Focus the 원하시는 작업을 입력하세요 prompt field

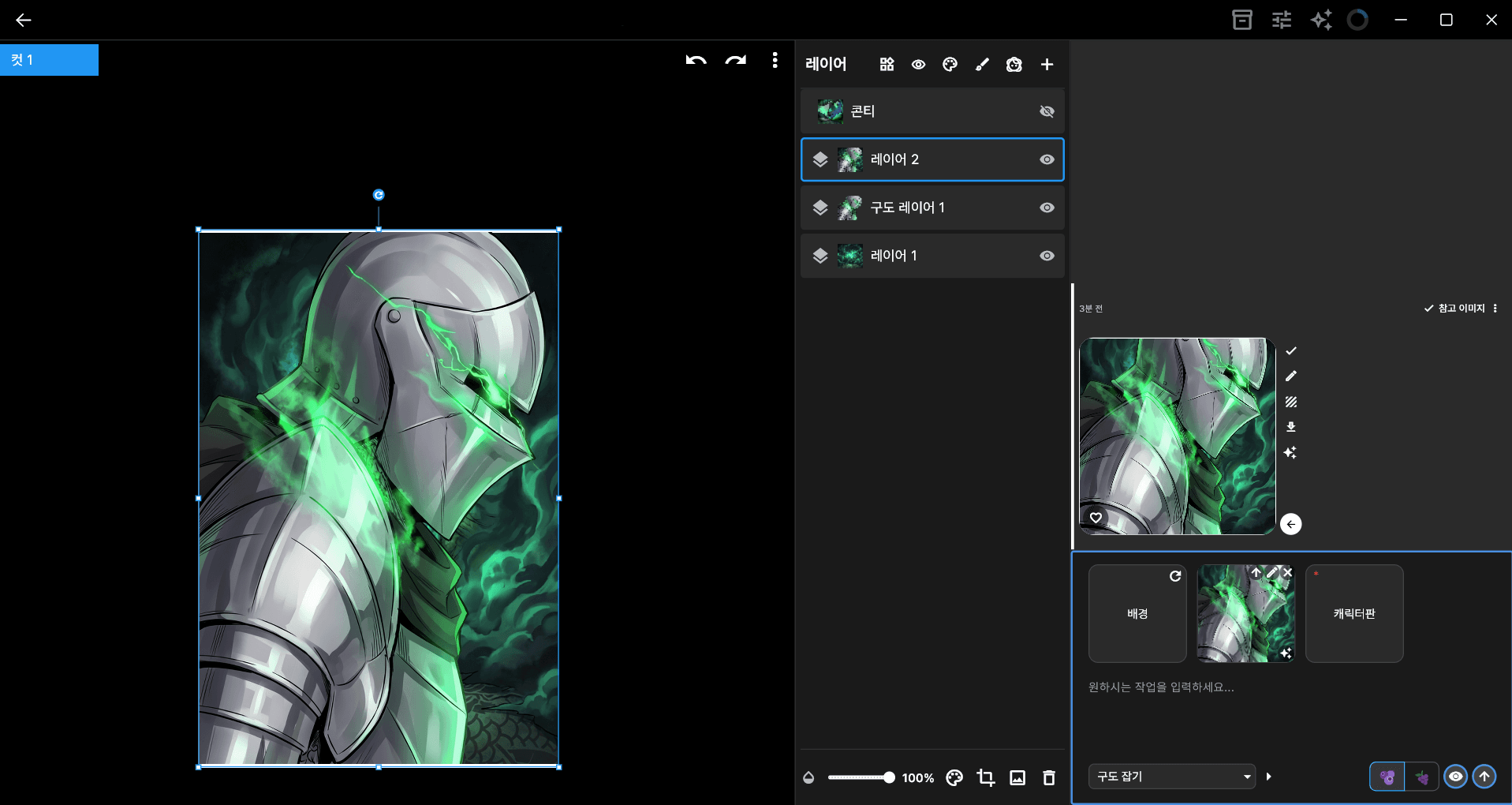coord(1290,687)
